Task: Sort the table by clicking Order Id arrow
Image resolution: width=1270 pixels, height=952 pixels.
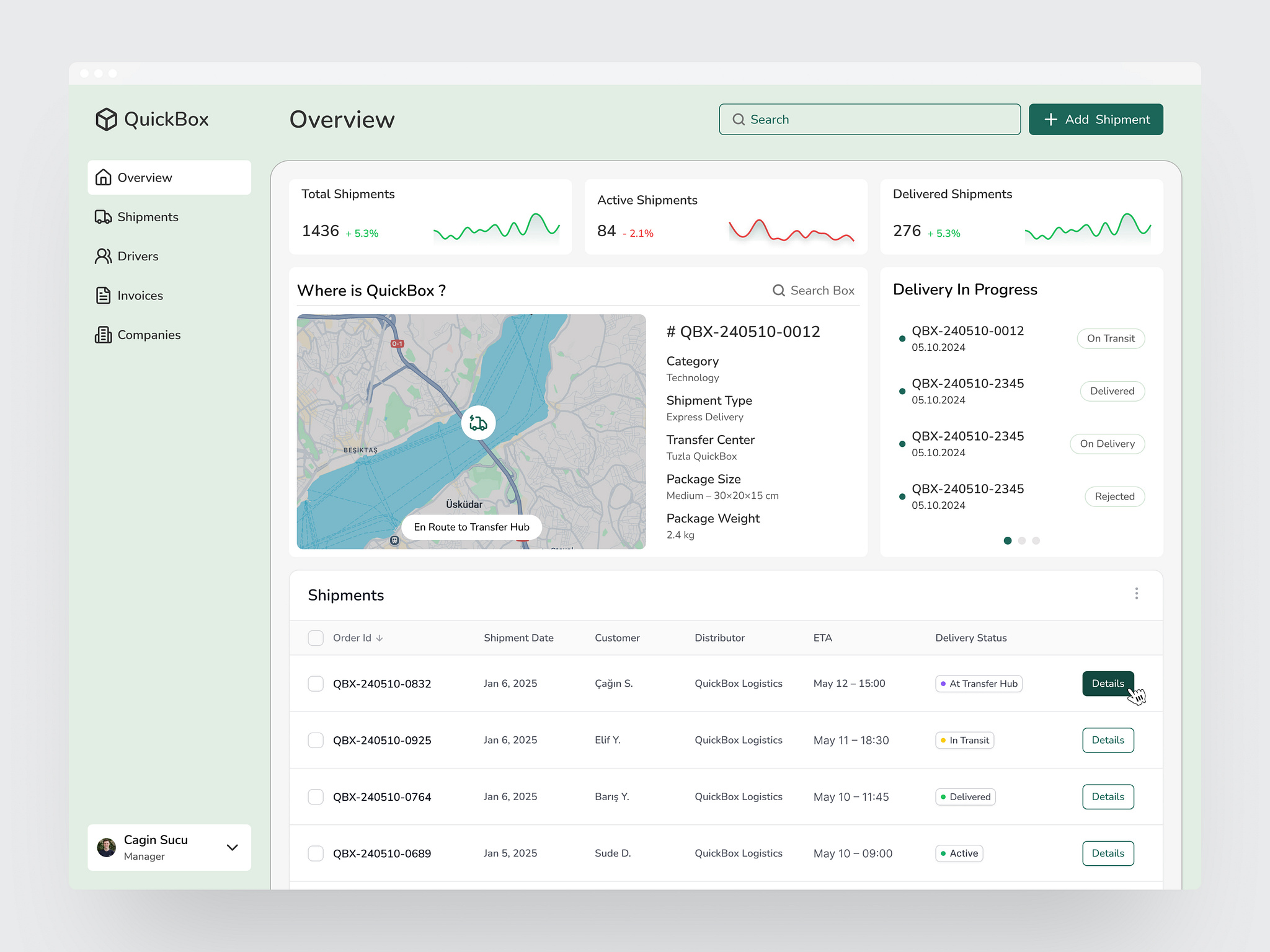Action: pyautogui.click(x=380, y=638)
